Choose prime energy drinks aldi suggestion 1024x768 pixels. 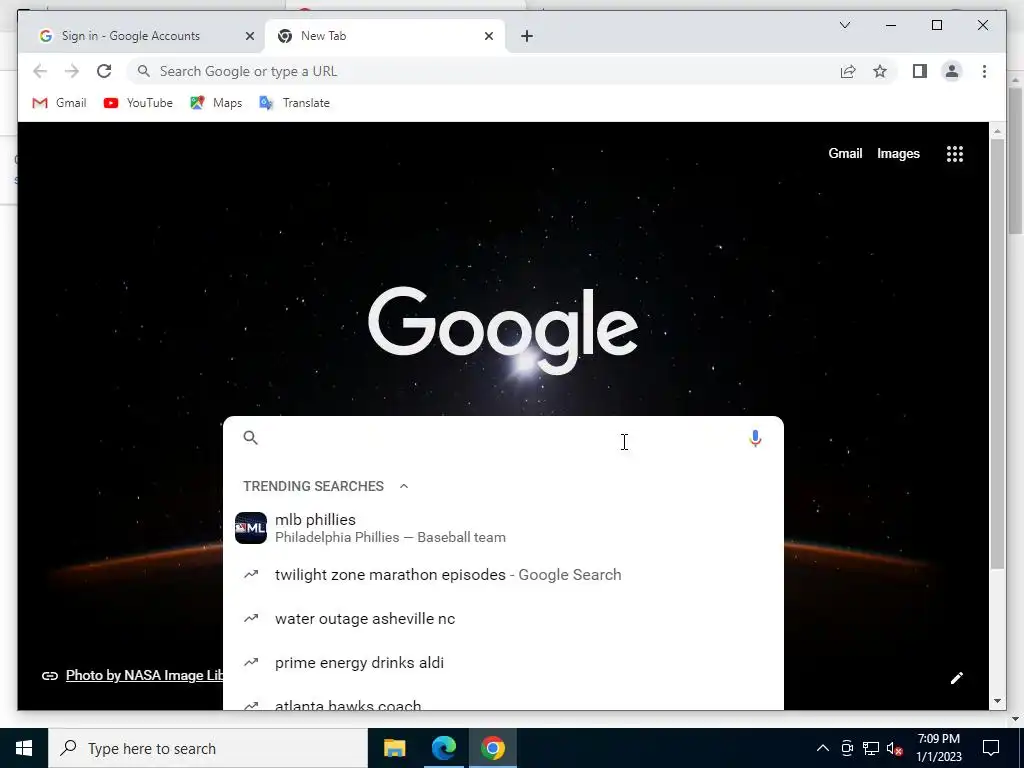(503, 662)
